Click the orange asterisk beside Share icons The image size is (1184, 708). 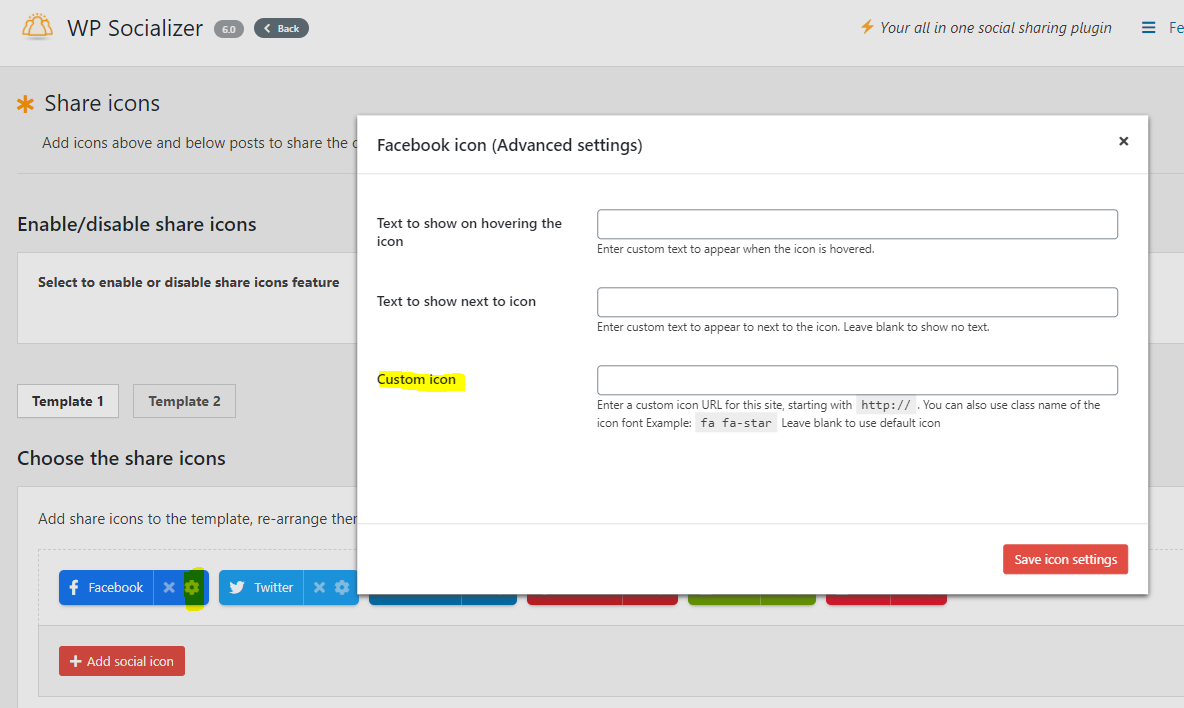26,104
